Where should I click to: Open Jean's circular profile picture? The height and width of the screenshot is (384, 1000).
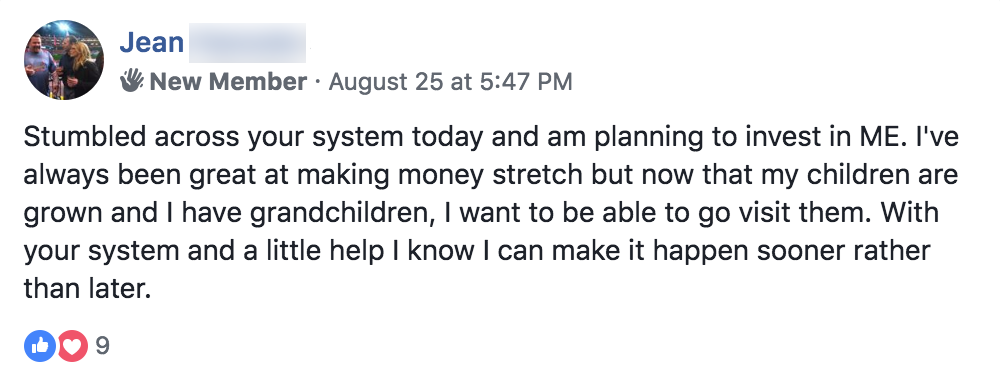click(x=64, y=60)
